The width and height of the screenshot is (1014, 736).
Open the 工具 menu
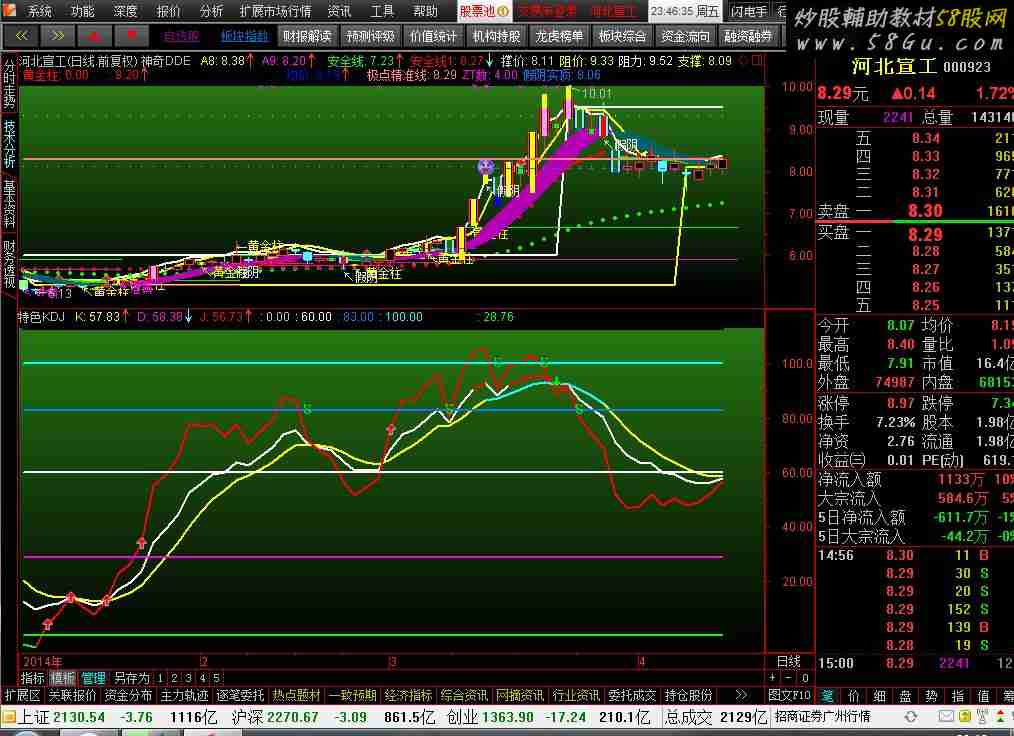tap(382, 11)
